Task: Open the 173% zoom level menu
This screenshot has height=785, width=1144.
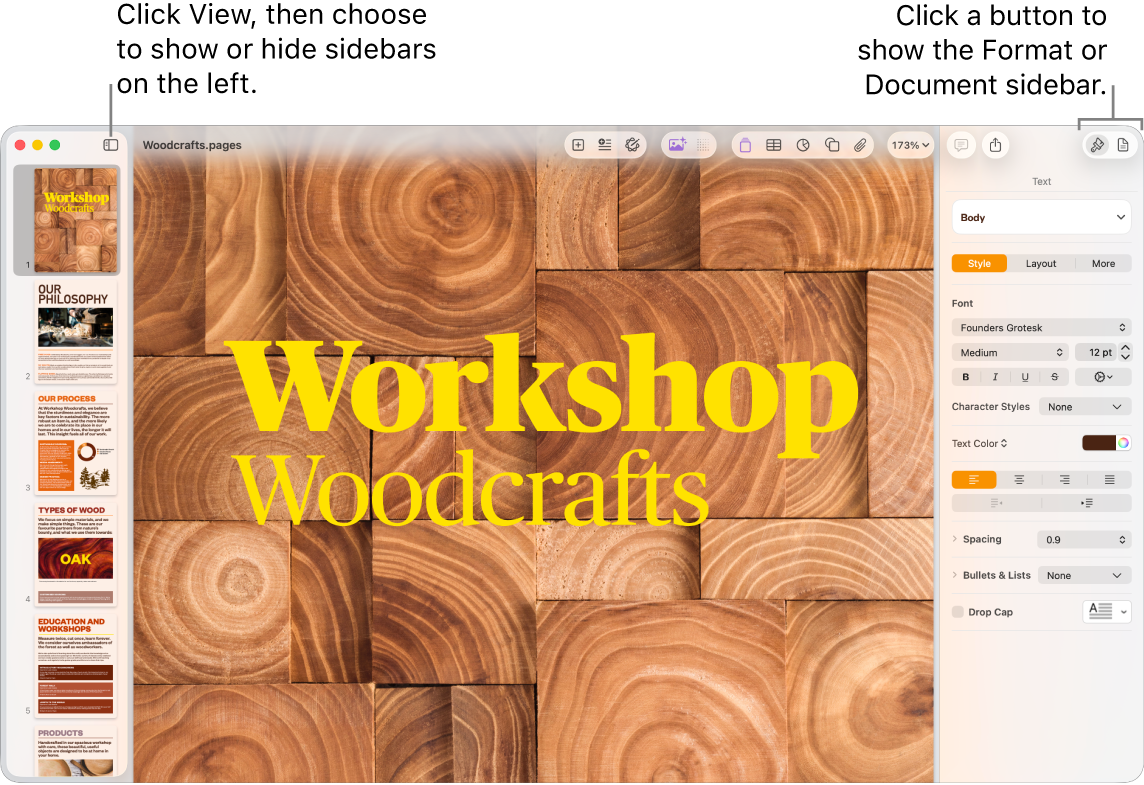Action: (x=910, y=144)
